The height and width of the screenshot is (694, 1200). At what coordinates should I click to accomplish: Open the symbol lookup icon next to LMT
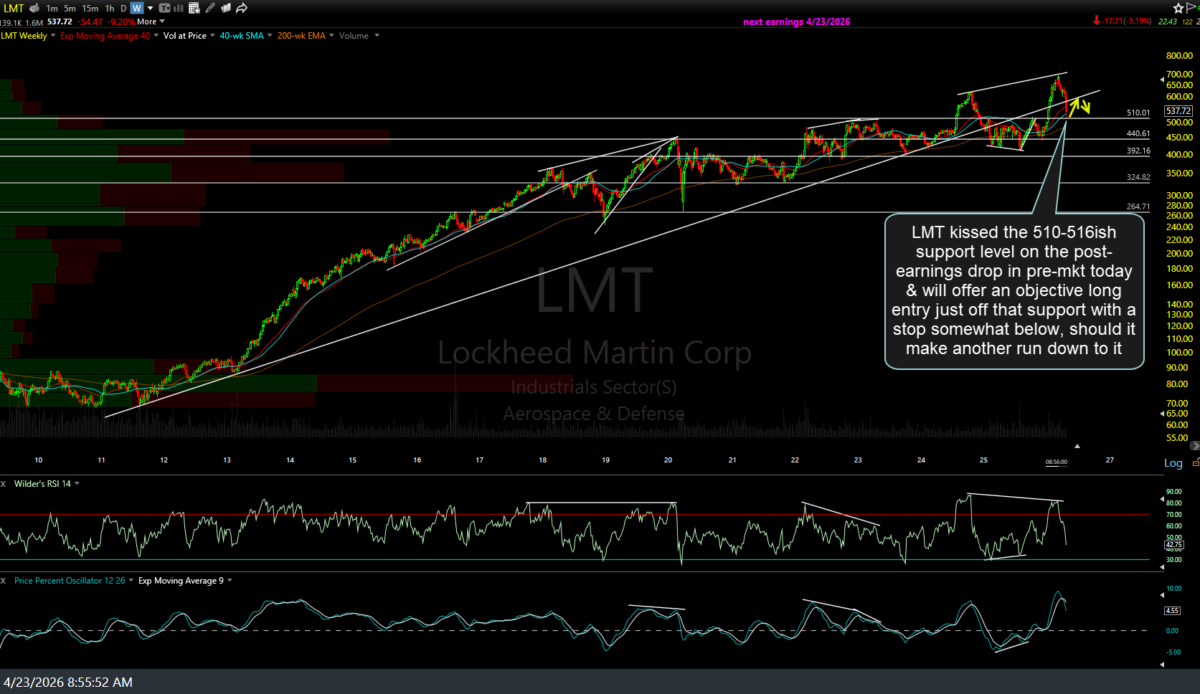point(34,8)
